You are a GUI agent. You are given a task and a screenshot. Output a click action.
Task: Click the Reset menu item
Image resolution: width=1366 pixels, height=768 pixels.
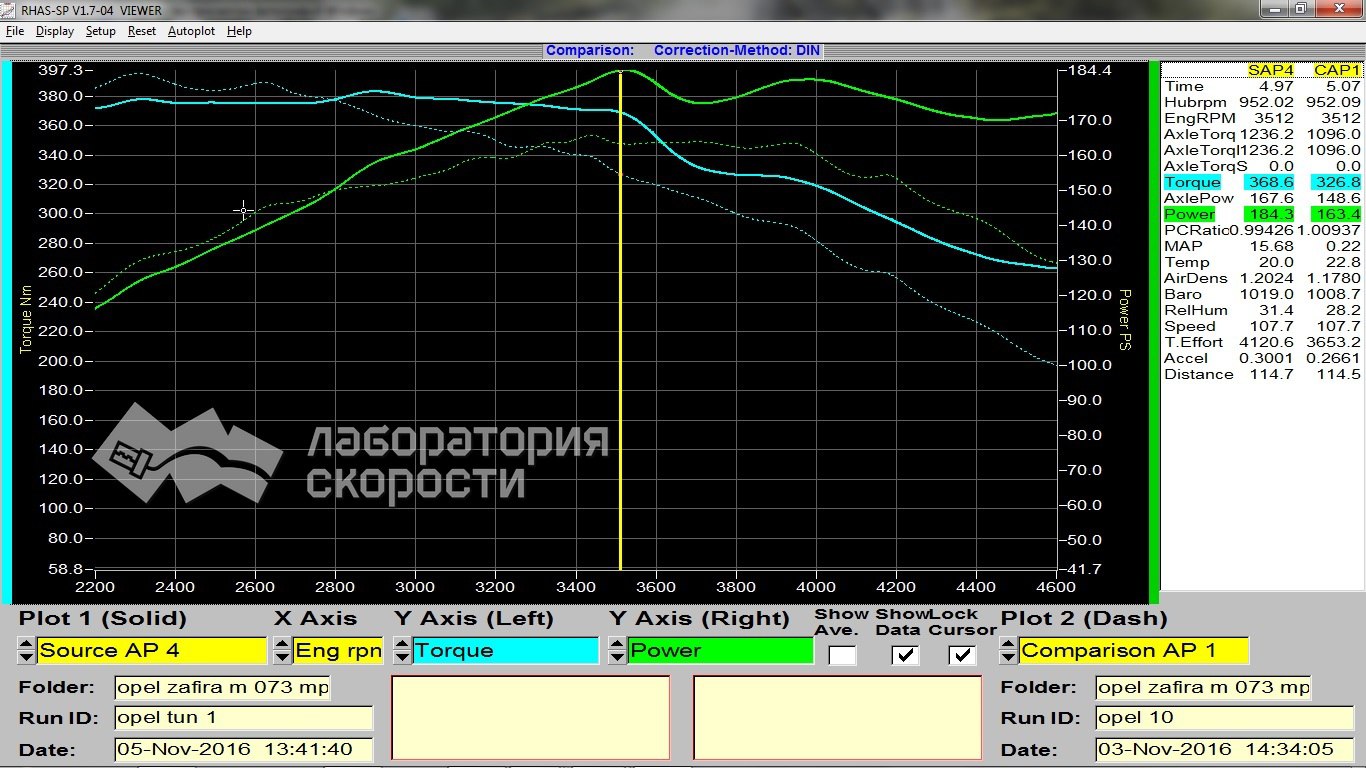pos(141,31)
